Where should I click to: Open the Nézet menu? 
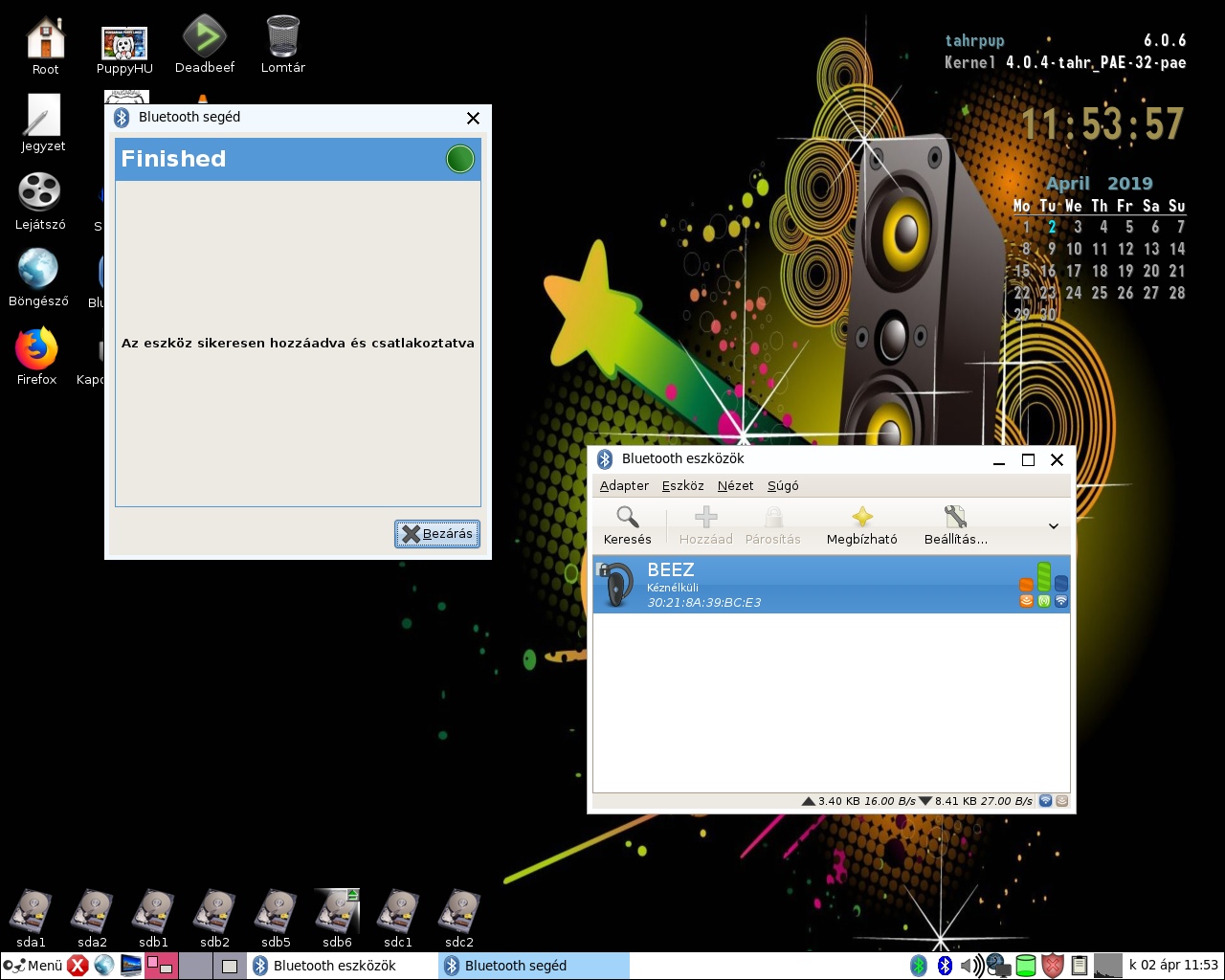pos(735,485)
